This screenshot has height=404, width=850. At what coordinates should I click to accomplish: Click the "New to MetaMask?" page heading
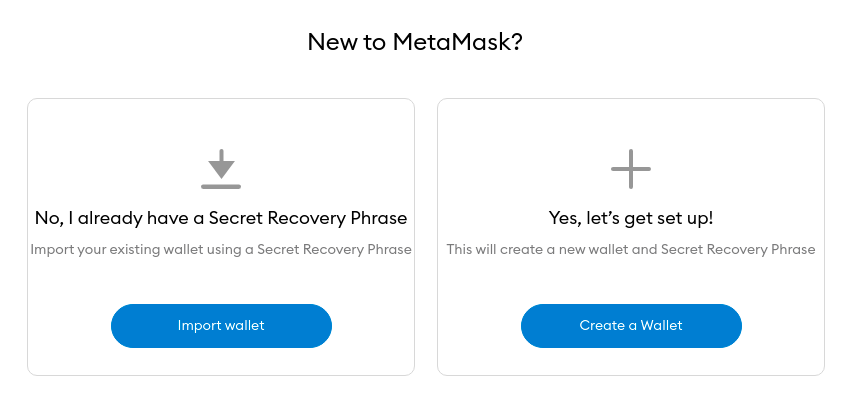pos(415,42)
